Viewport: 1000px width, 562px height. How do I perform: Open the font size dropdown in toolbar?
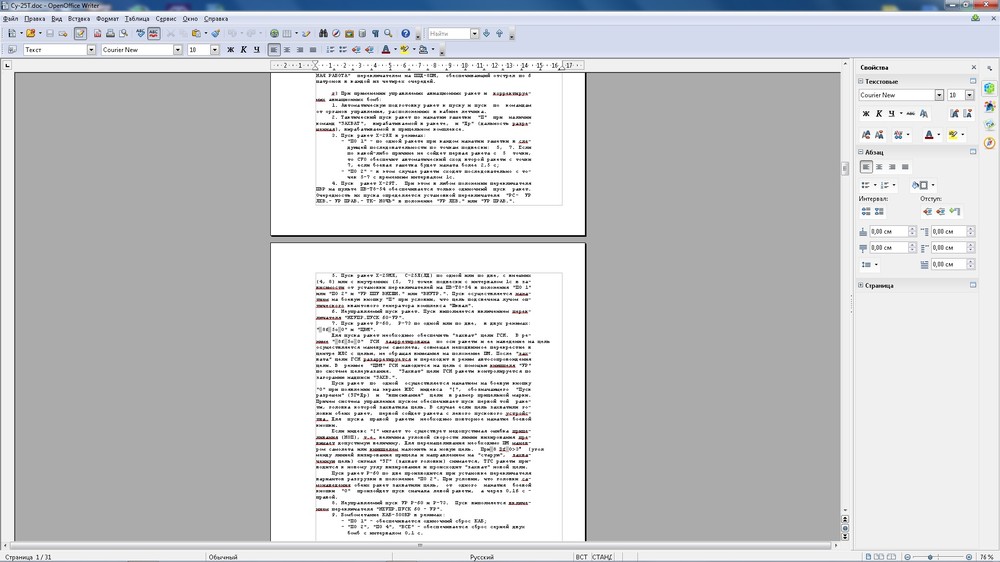(214, 50)
